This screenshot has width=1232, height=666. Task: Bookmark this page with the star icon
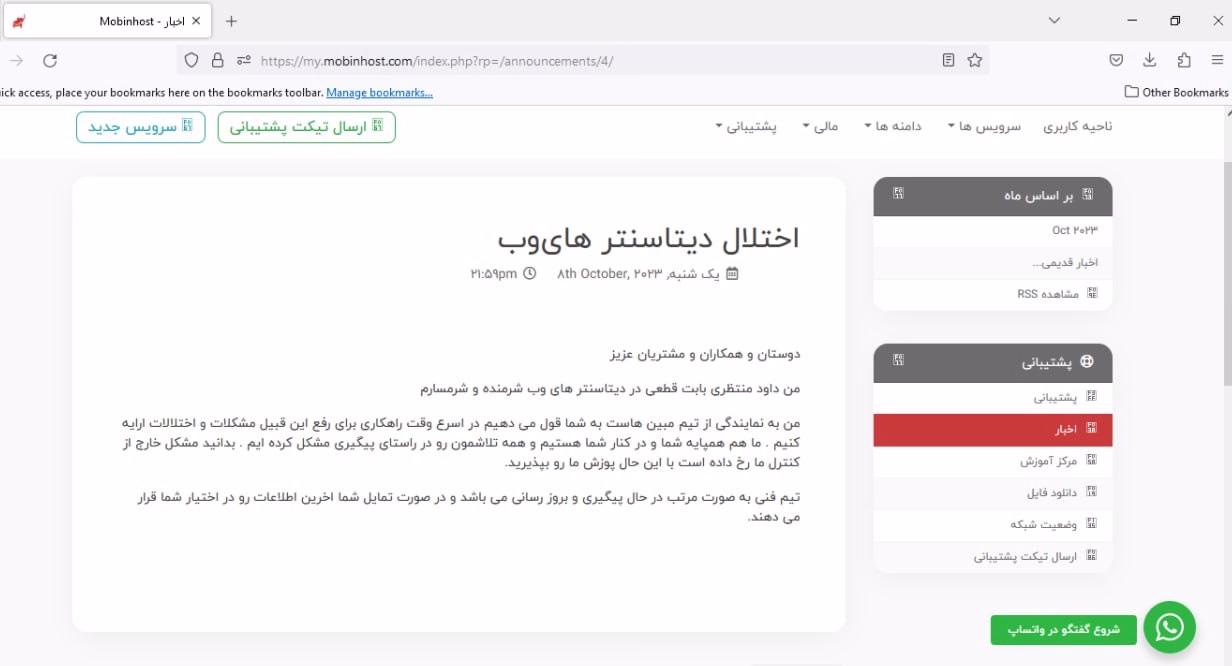point(974,61)
